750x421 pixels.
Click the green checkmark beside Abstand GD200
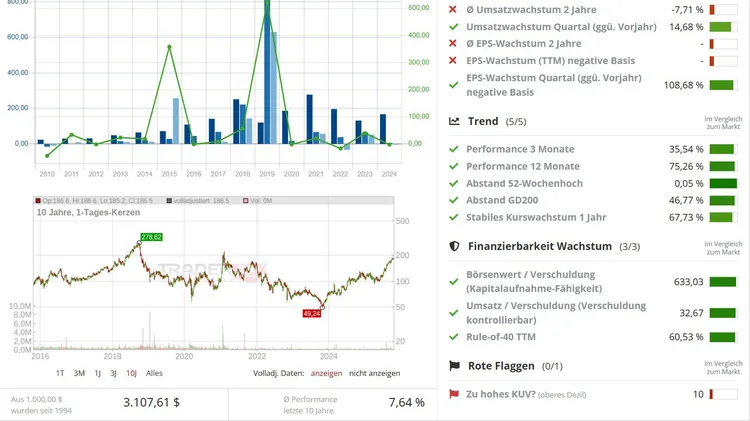(x=454, y=200)
